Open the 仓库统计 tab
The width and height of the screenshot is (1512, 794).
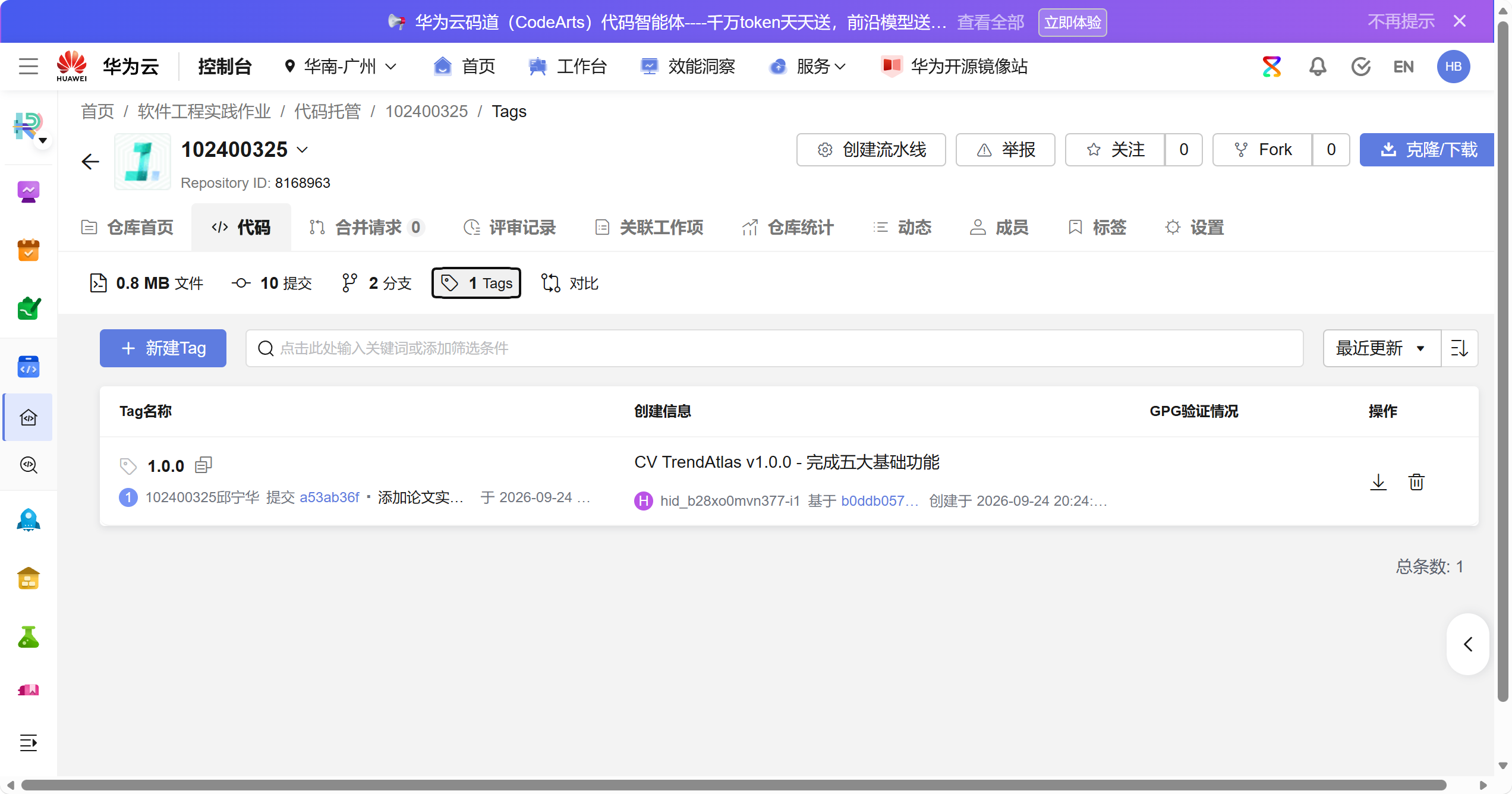(x=788, y=228)
